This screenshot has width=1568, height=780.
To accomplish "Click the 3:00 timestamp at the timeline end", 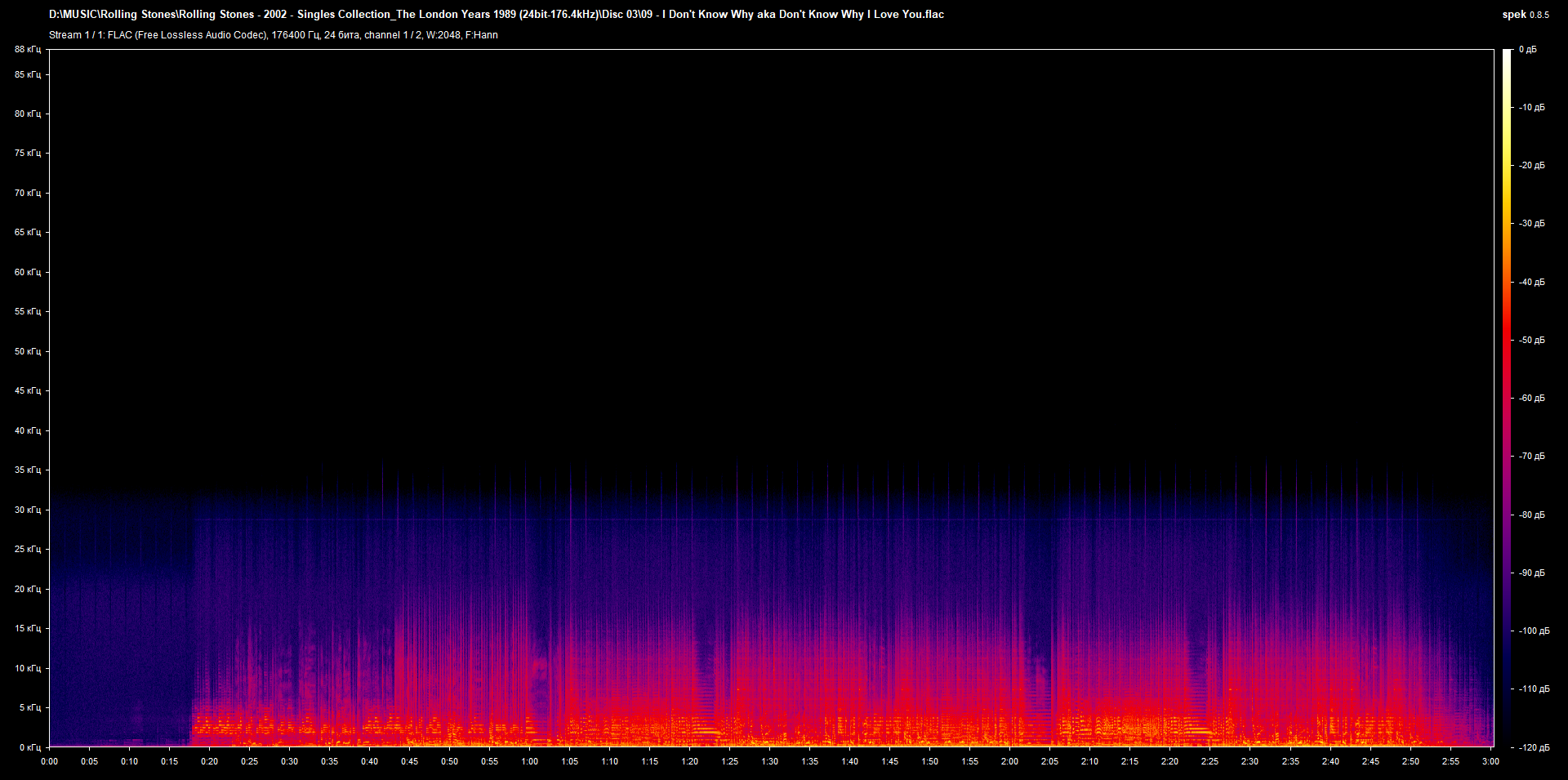I will (x=1491, y=760).
